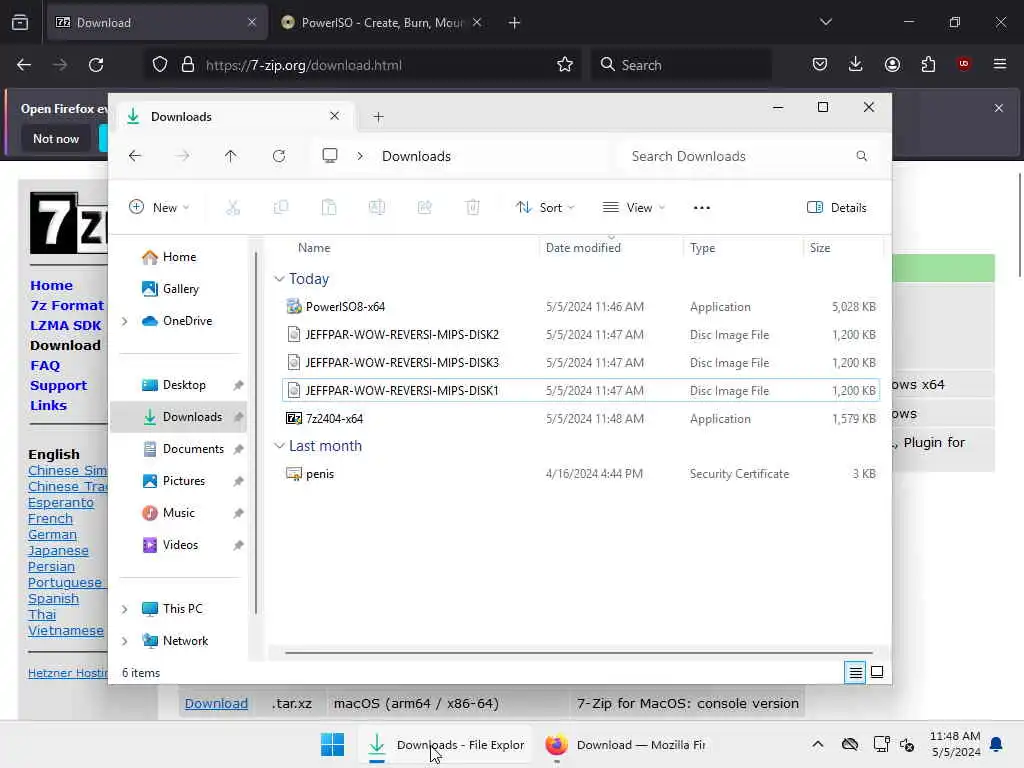Switch to PowerISO Firefox tab
The image size is (1024, 768).
(382, 22)
